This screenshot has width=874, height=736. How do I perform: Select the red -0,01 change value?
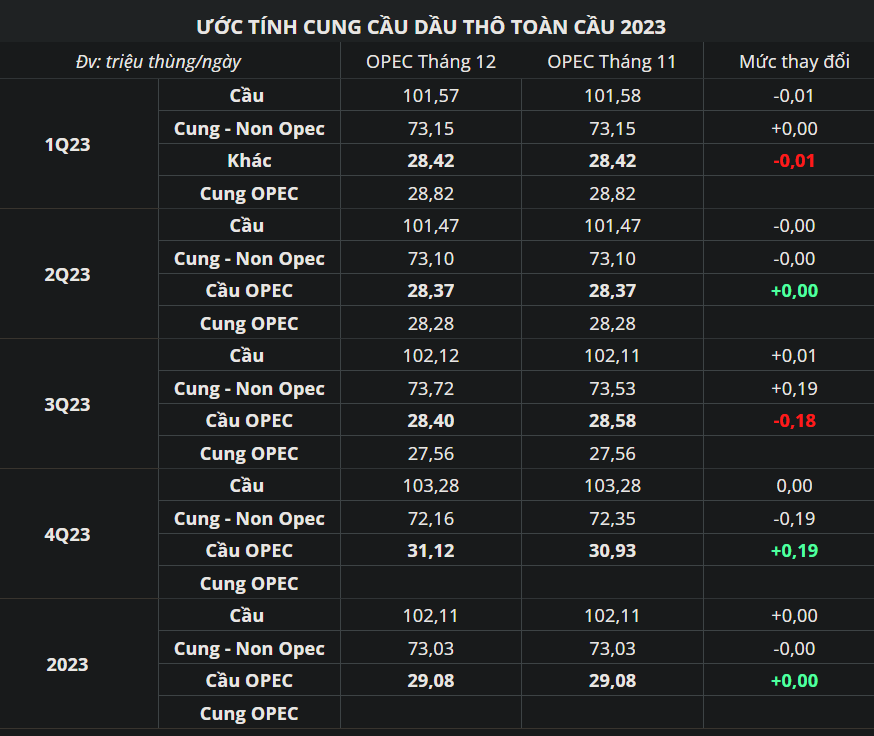pyautogui.click(x=794, y=161)
